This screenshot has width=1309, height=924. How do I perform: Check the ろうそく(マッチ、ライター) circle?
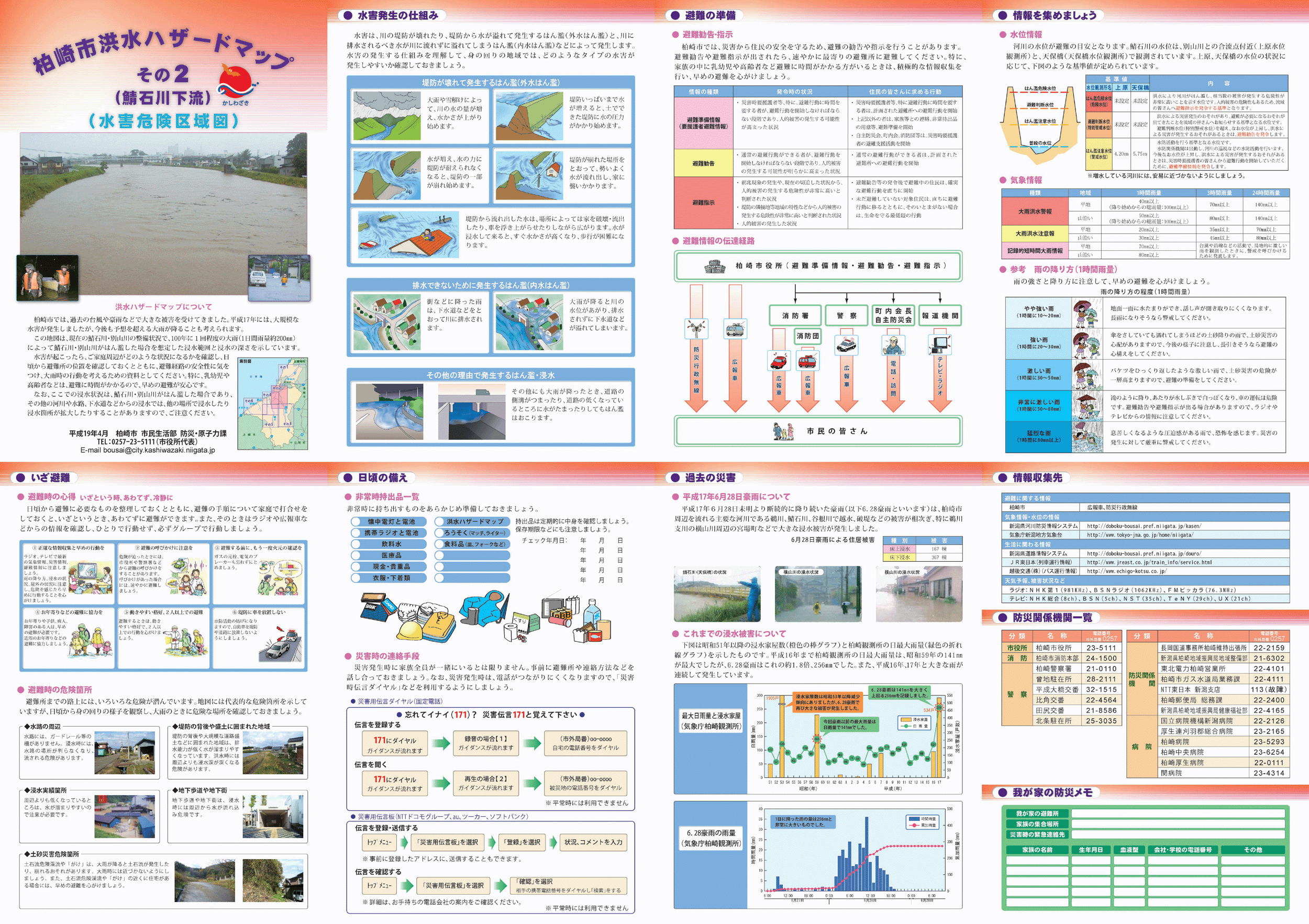(x=439, y=533)
